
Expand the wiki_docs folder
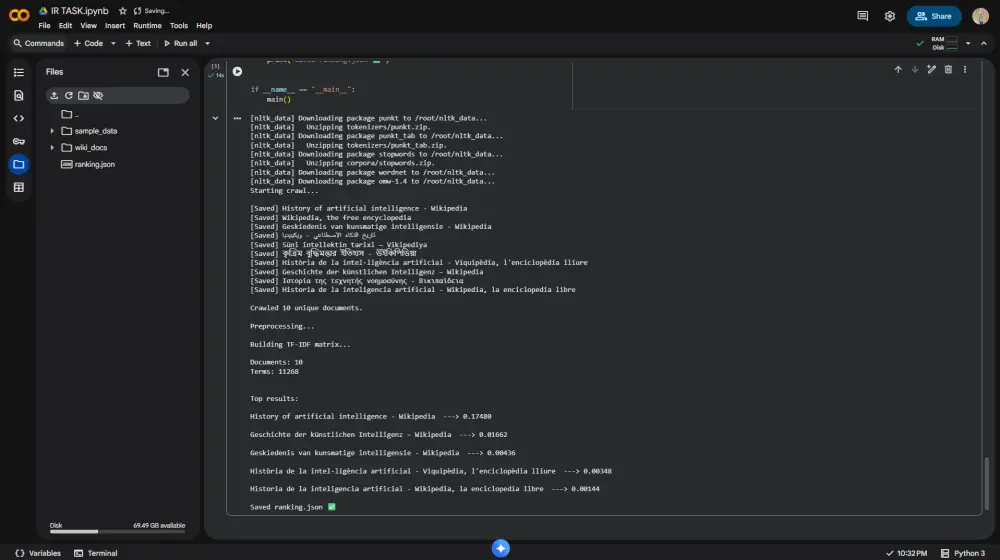pyautogui.click(x=52, y=147)
